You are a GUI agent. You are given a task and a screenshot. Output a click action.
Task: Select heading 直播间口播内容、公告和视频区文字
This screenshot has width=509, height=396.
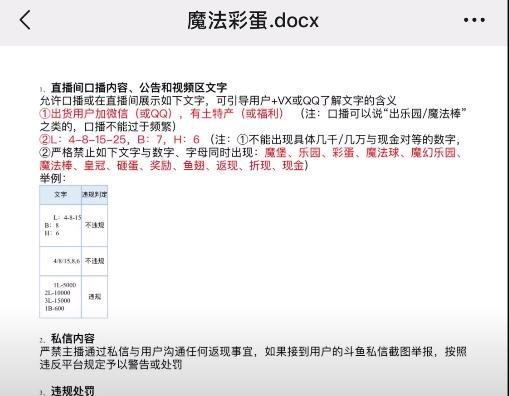[139, 88]
